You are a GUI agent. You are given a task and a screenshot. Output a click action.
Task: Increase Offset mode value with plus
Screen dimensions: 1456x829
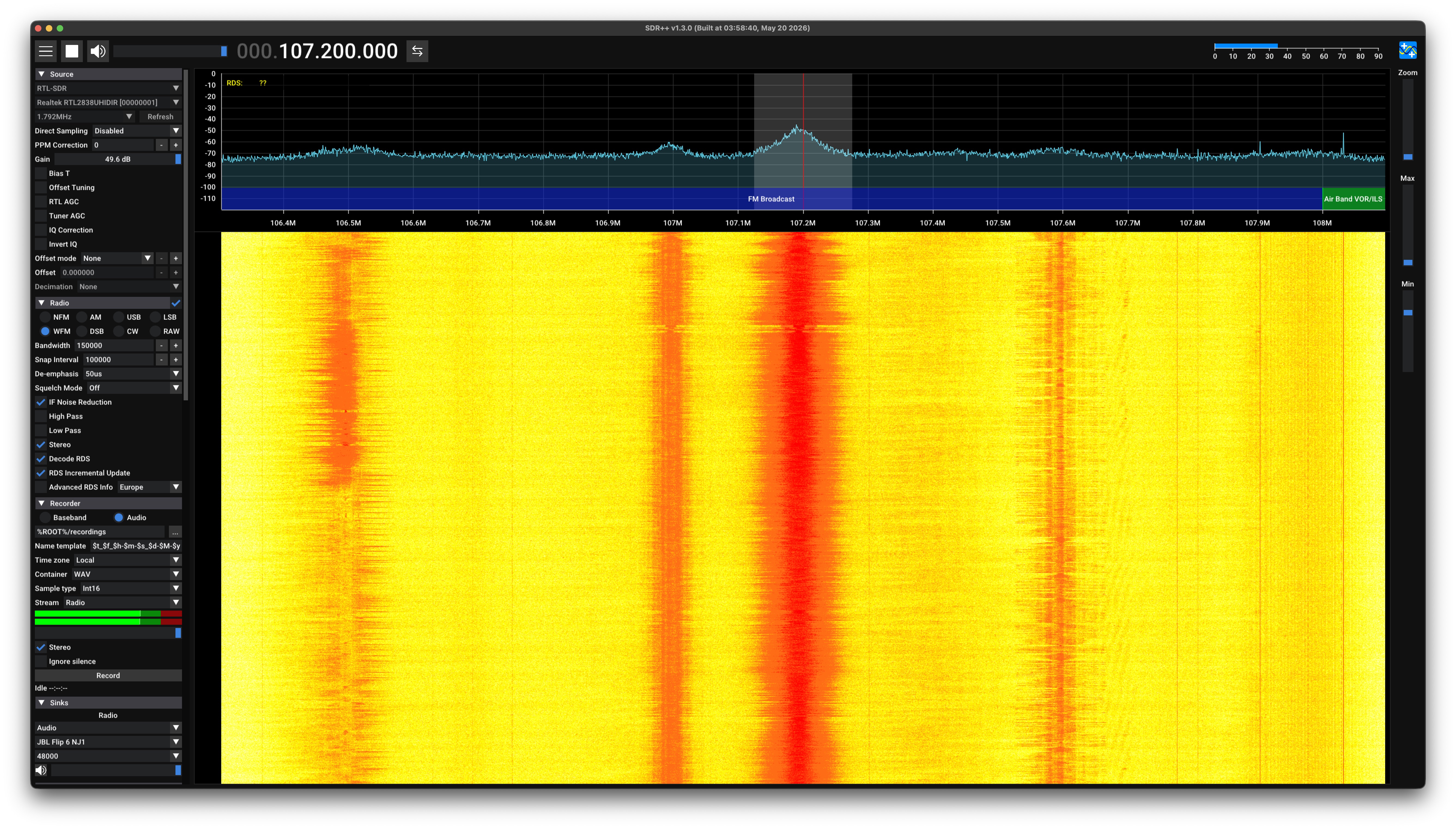click(175, 258)
